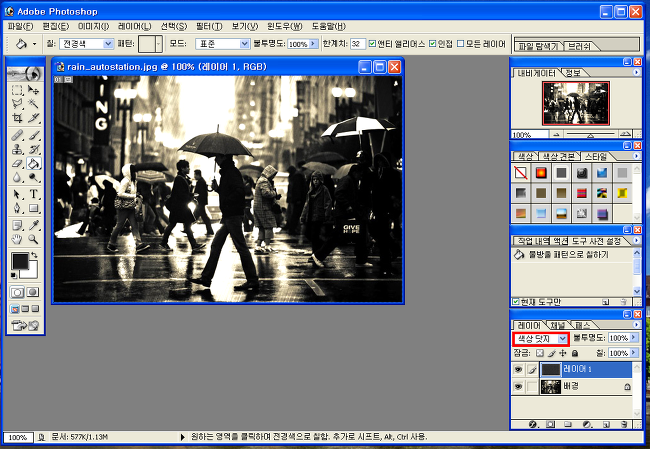Image resolution: width=650 pixels, height=449 pixels.
Task: Select the Hand tool
Action: coord(17,239)
